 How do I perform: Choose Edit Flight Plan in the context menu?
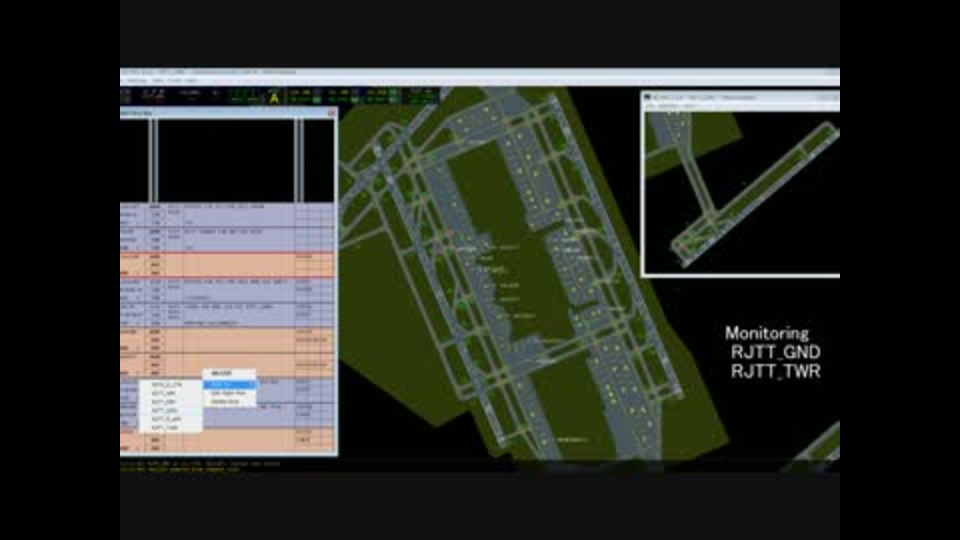click(x=229, y=393)
